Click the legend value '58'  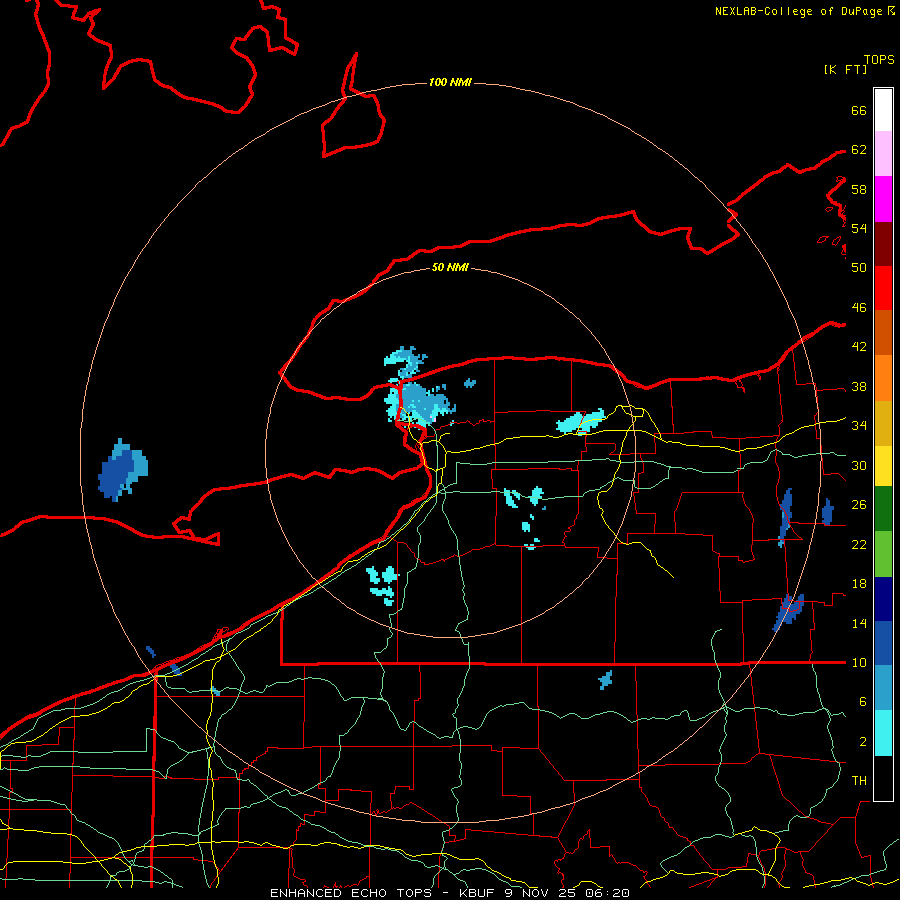[x=859, y=189]
